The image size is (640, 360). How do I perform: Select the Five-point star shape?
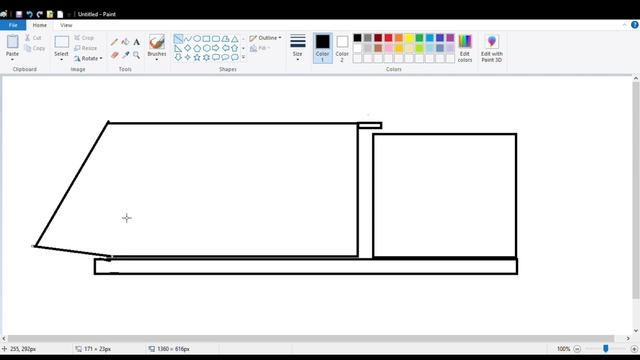click(x=197, y=57)
